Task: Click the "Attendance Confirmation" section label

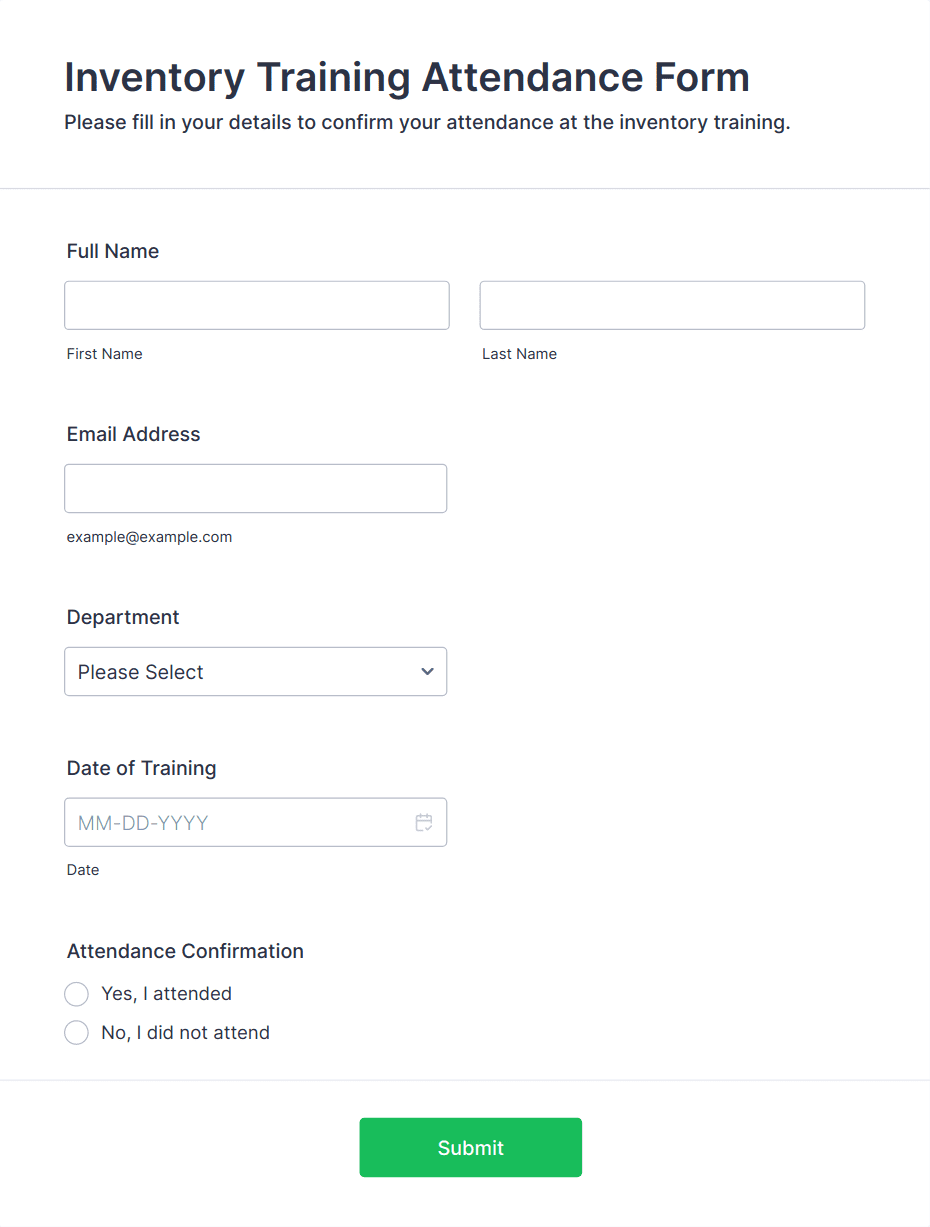Action: pos(185,951)
